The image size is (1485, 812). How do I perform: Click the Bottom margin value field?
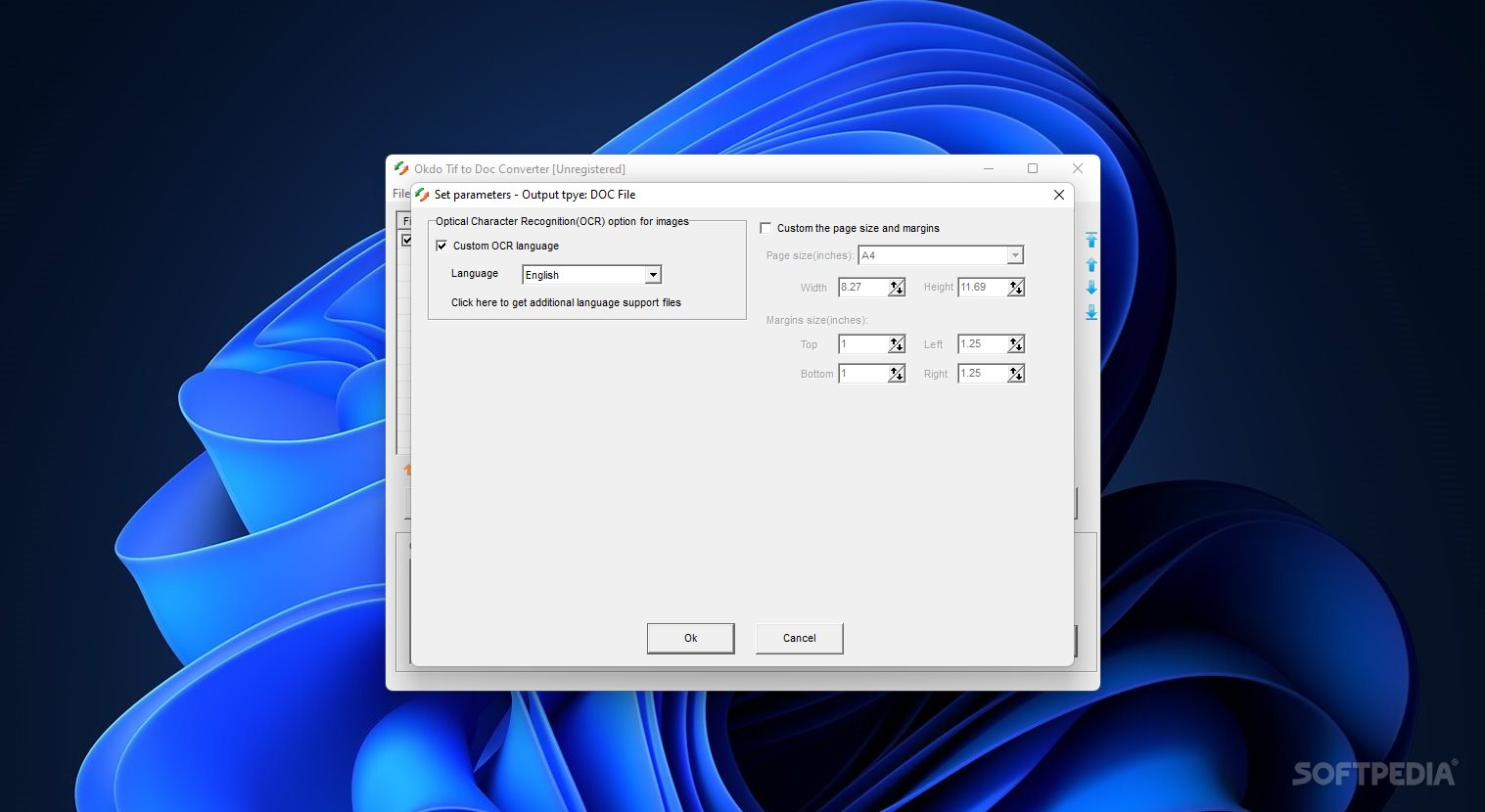pos(863,374)
